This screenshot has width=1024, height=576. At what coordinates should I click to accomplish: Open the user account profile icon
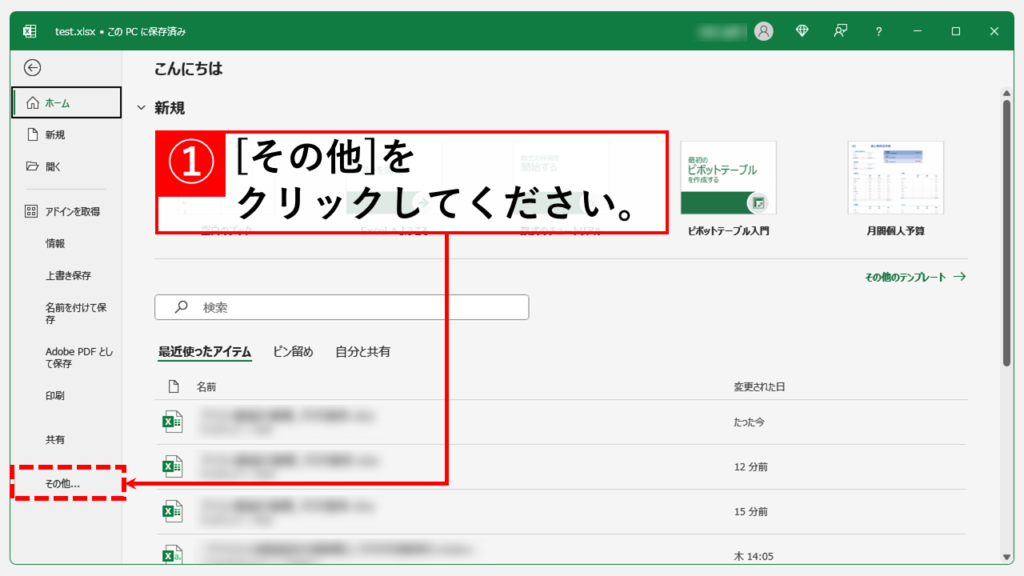coord(764,31)
